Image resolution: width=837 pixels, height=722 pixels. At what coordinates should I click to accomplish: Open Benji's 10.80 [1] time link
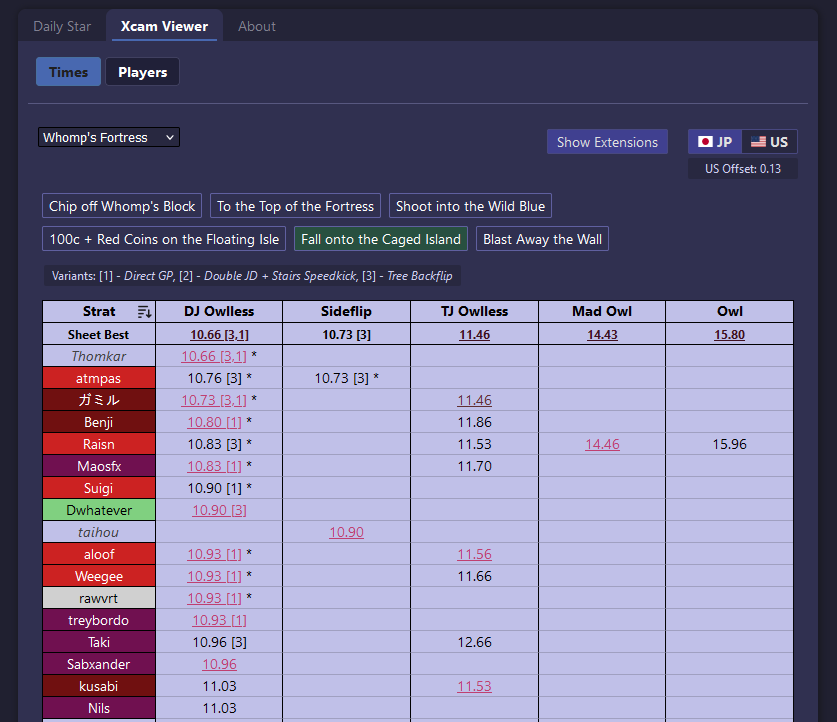tap(214, 422)
